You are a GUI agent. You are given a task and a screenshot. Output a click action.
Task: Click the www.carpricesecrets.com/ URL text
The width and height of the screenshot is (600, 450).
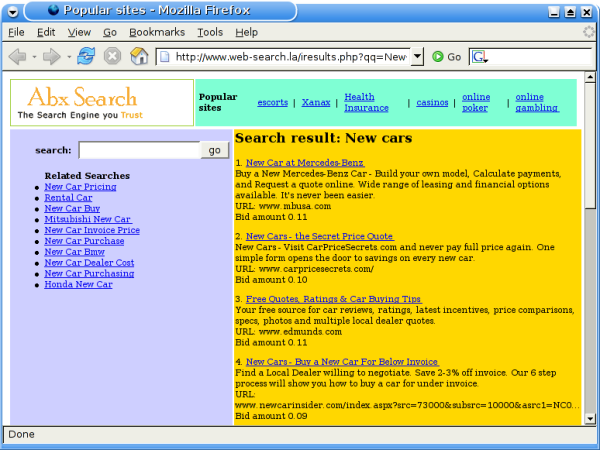pyautogui.click(x=316, y=269)
